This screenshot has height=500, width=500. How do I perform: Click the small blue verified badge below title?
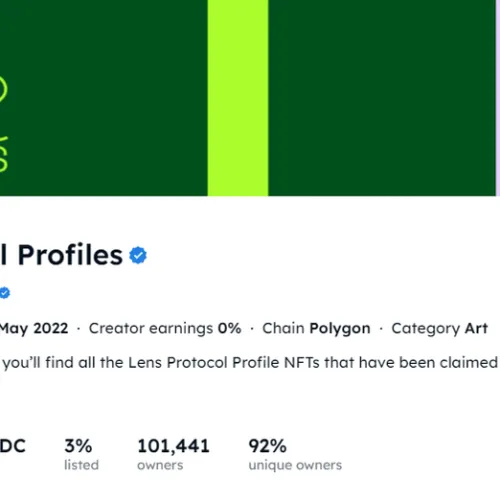[x=5, y=293]
